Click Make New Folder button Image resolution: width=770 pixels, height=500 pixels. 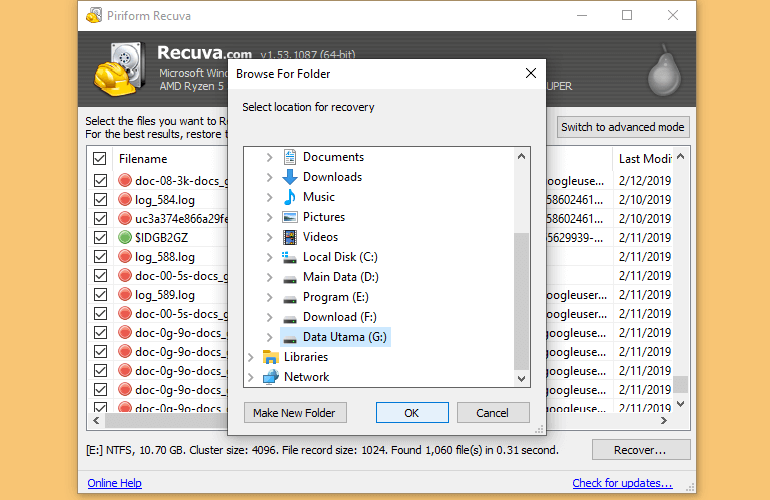(295, 413)
